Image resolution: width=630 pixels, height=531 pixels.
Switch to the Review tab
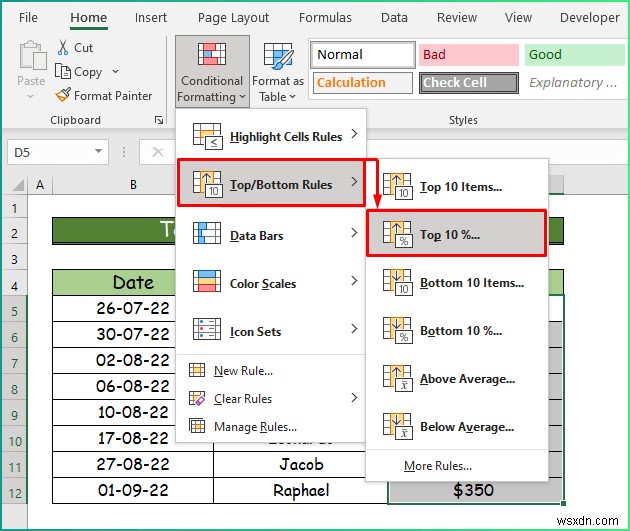tap(457, 18)
